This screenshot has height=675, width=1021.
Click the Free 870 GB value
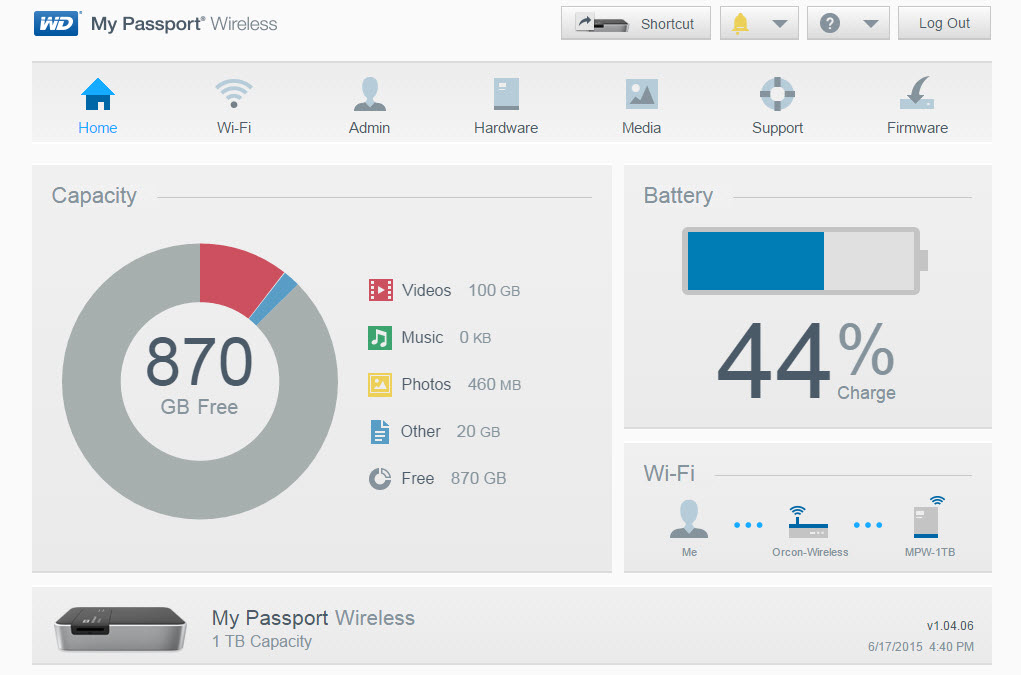(478, 478)
